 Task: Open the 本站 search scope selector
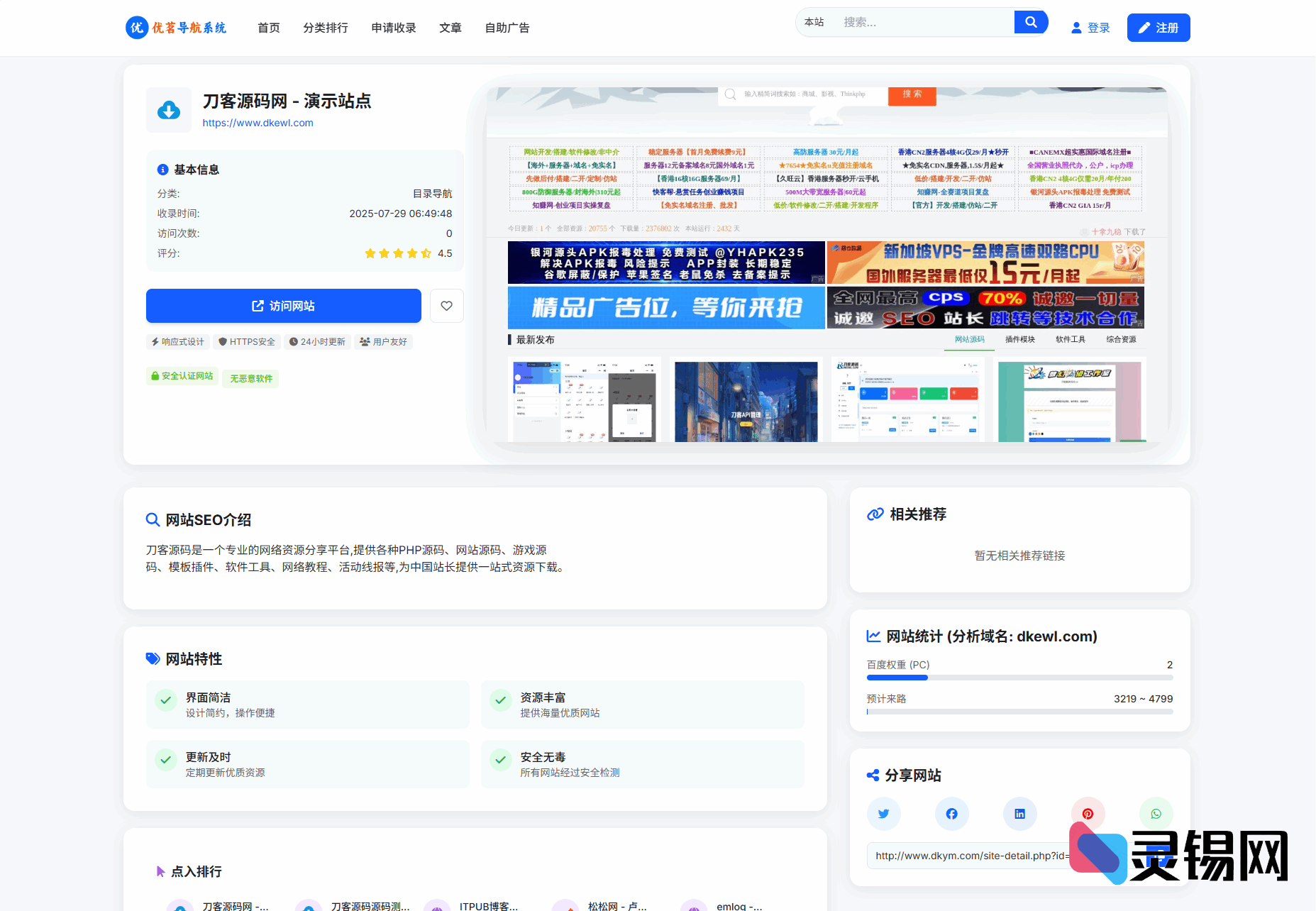(814, 22)
